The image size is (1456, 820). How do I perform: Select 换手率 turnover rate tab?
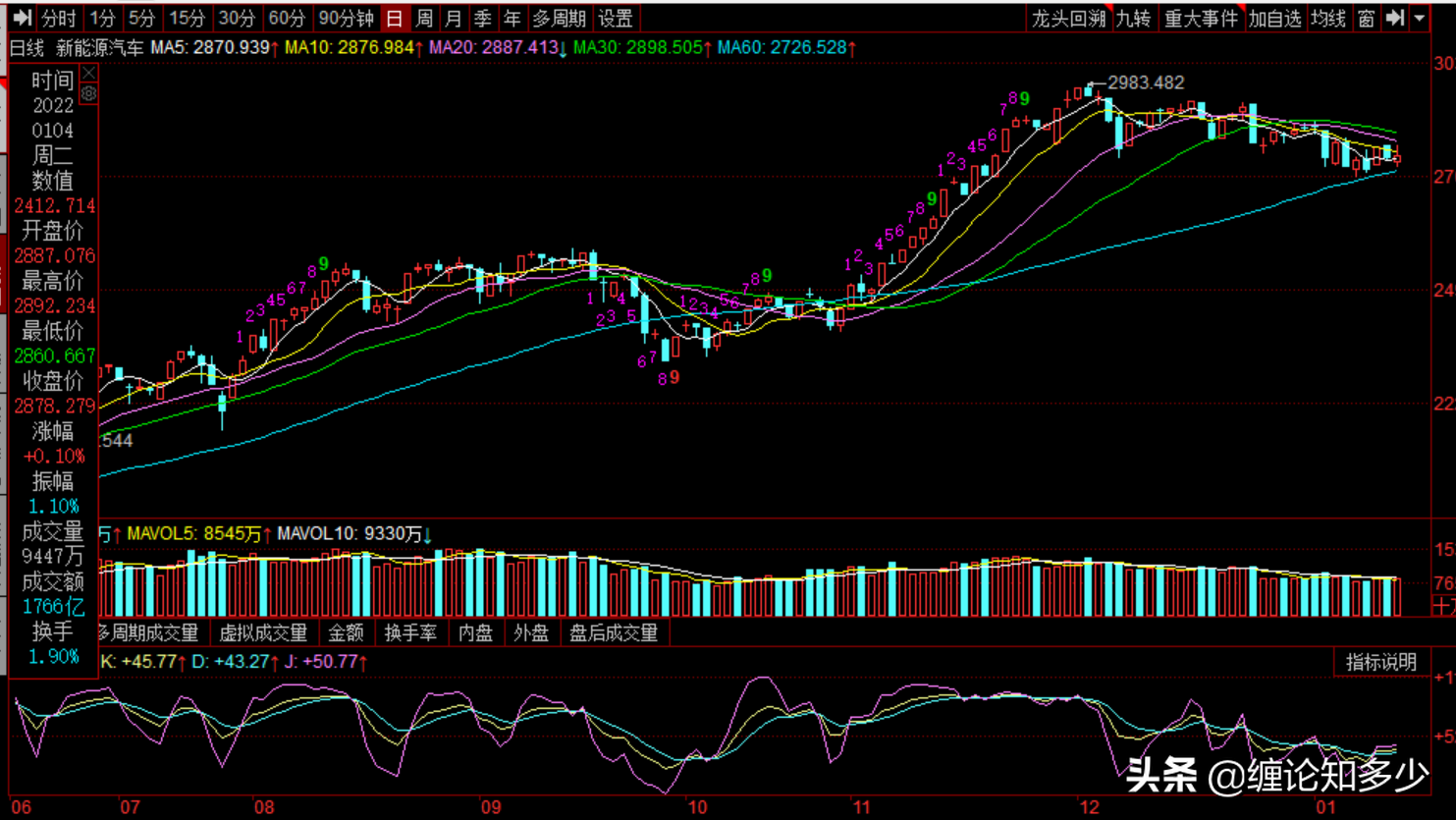[x=410, y=633]
